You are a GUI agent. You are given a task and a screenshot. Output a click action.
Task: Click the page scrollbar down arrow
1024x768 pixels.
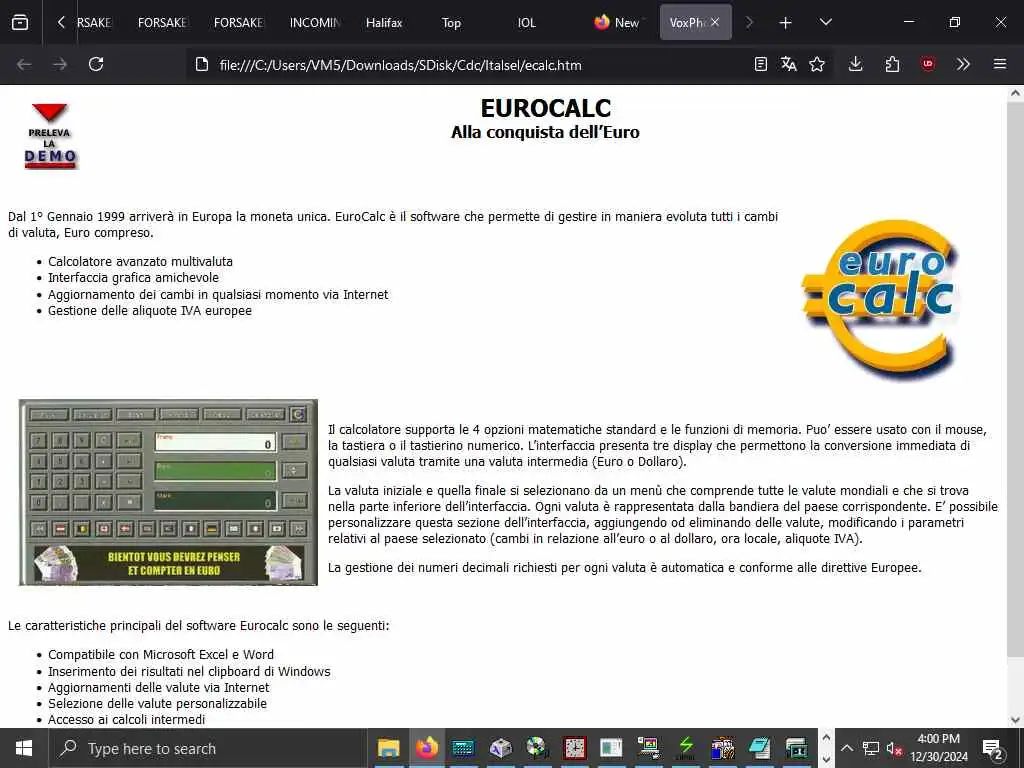(1015, 720)
